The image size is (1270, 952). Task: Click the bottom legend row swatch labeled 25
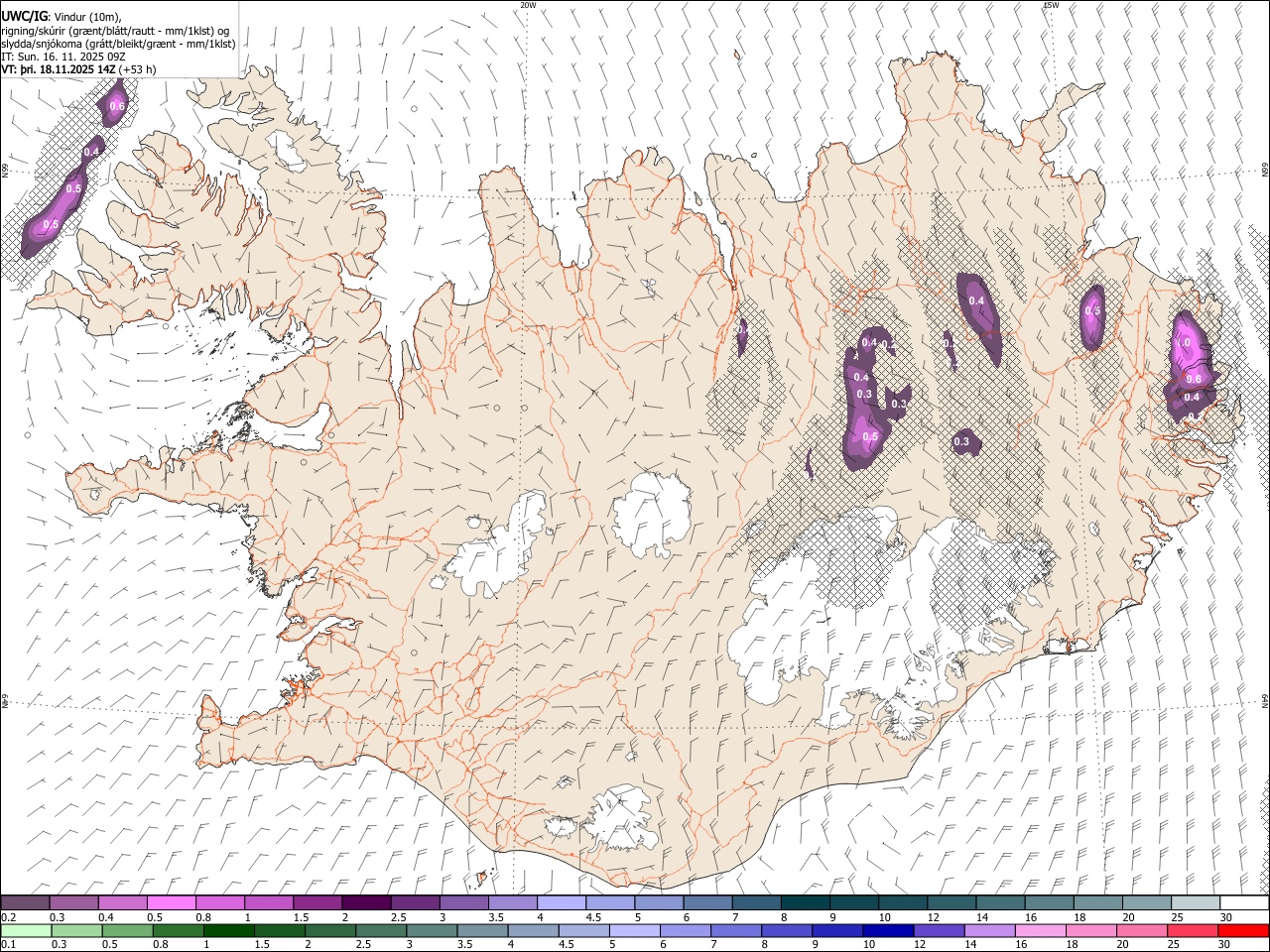click(1193, 931)
